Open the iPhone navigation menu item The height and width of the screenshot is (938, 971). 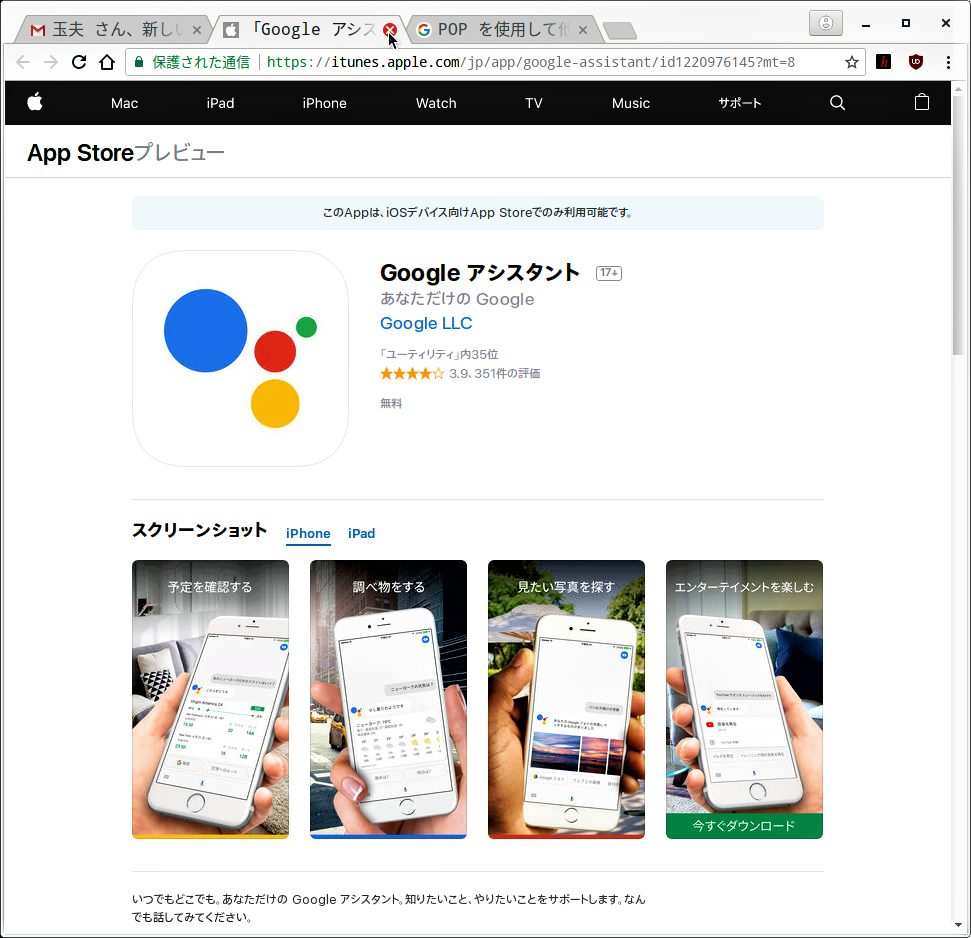point(324,103)
